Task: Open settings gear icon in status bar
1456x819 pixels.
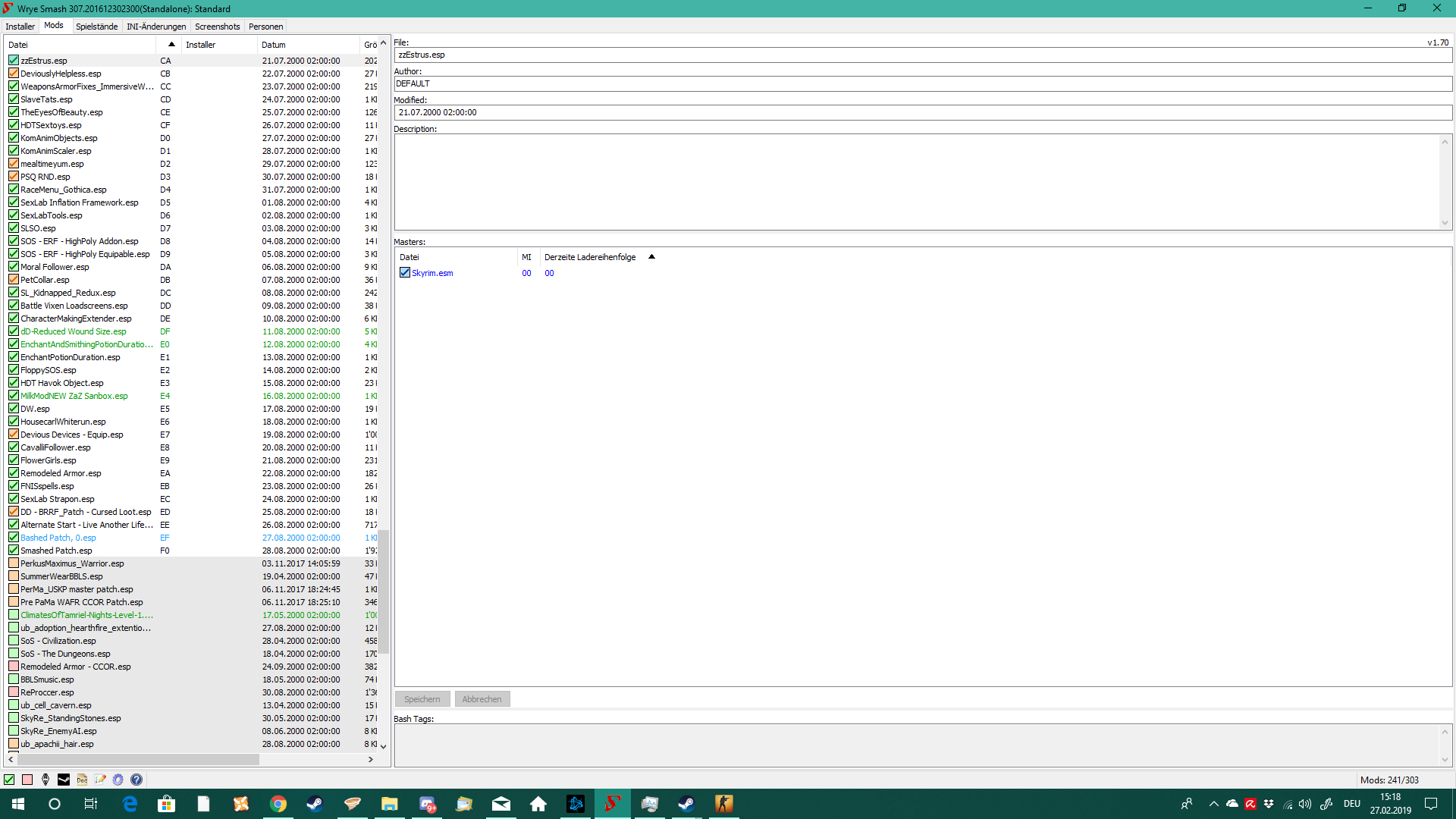Action: point(118,780)
